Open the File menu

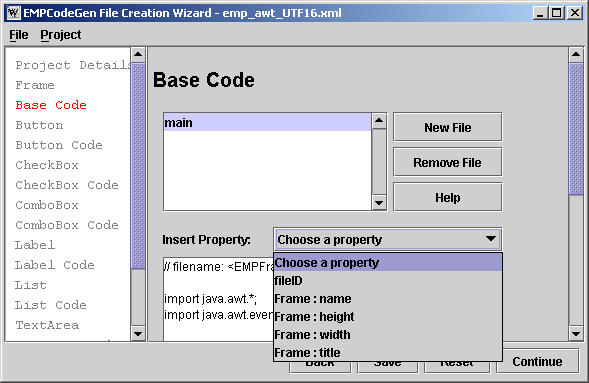[19, 35]
